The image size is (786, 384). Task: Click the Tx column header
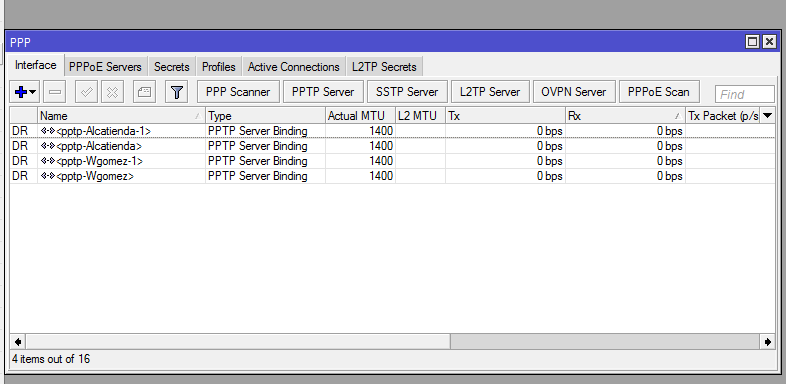[x=505, y=116]
